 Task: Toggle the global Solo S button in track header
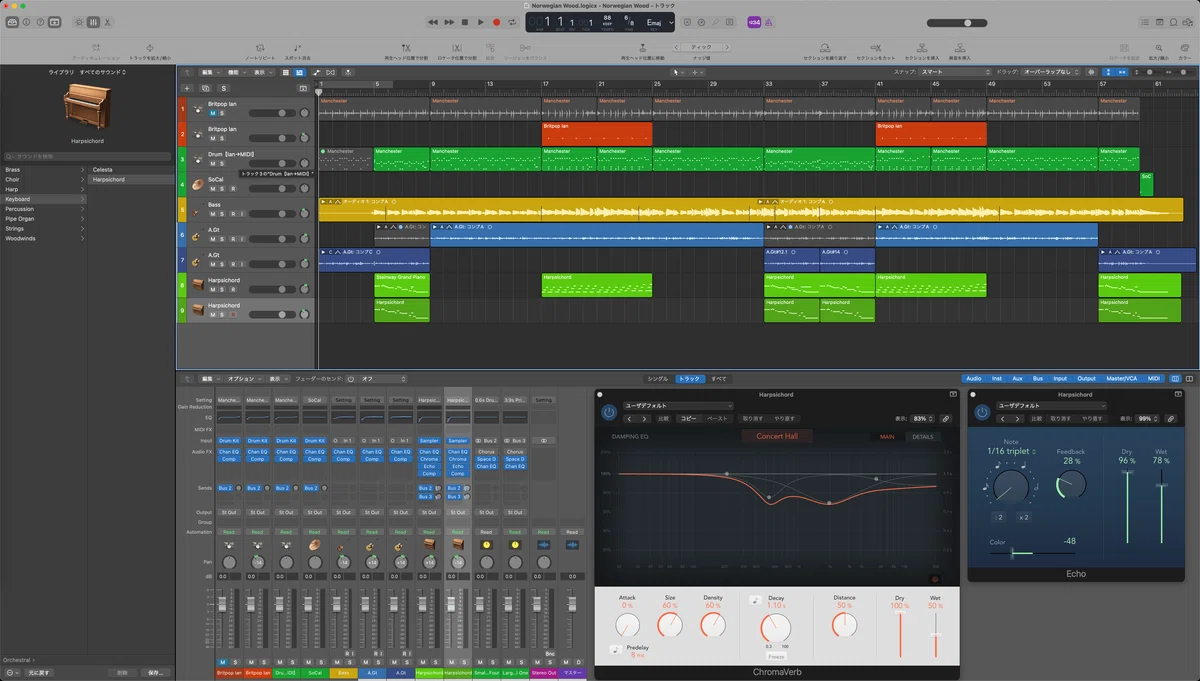(x=224, y=88)
